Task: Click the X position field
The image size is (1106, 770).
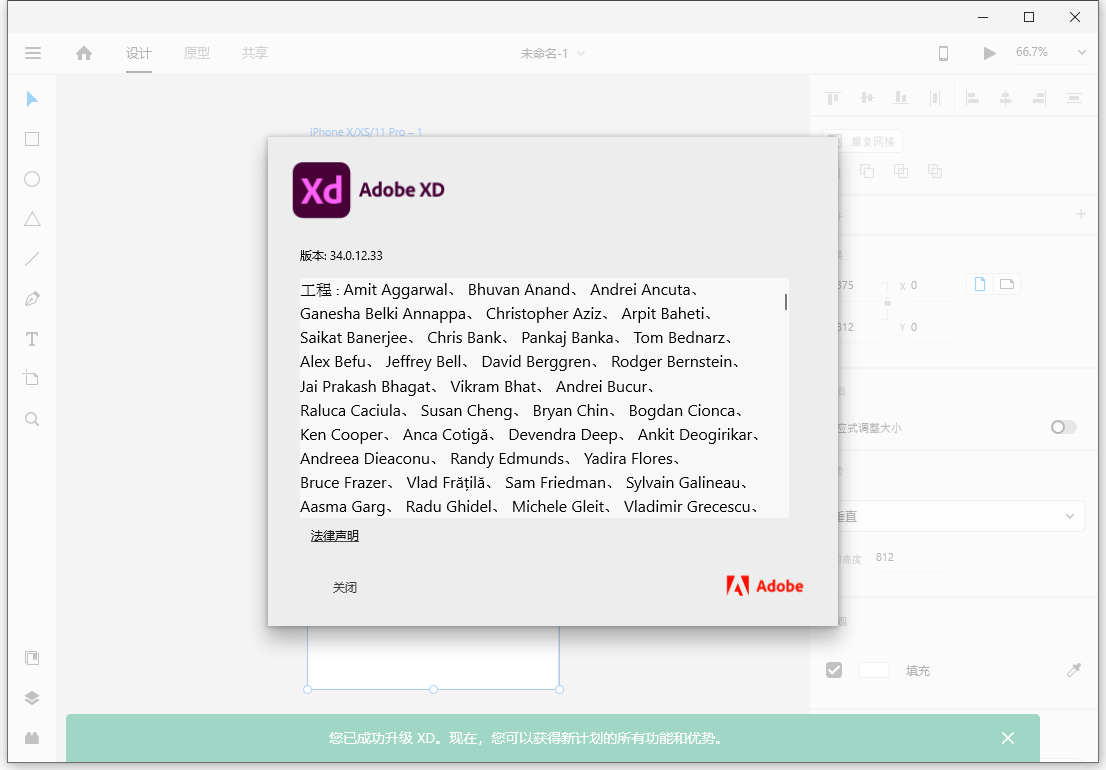Action: click(931, 286)
